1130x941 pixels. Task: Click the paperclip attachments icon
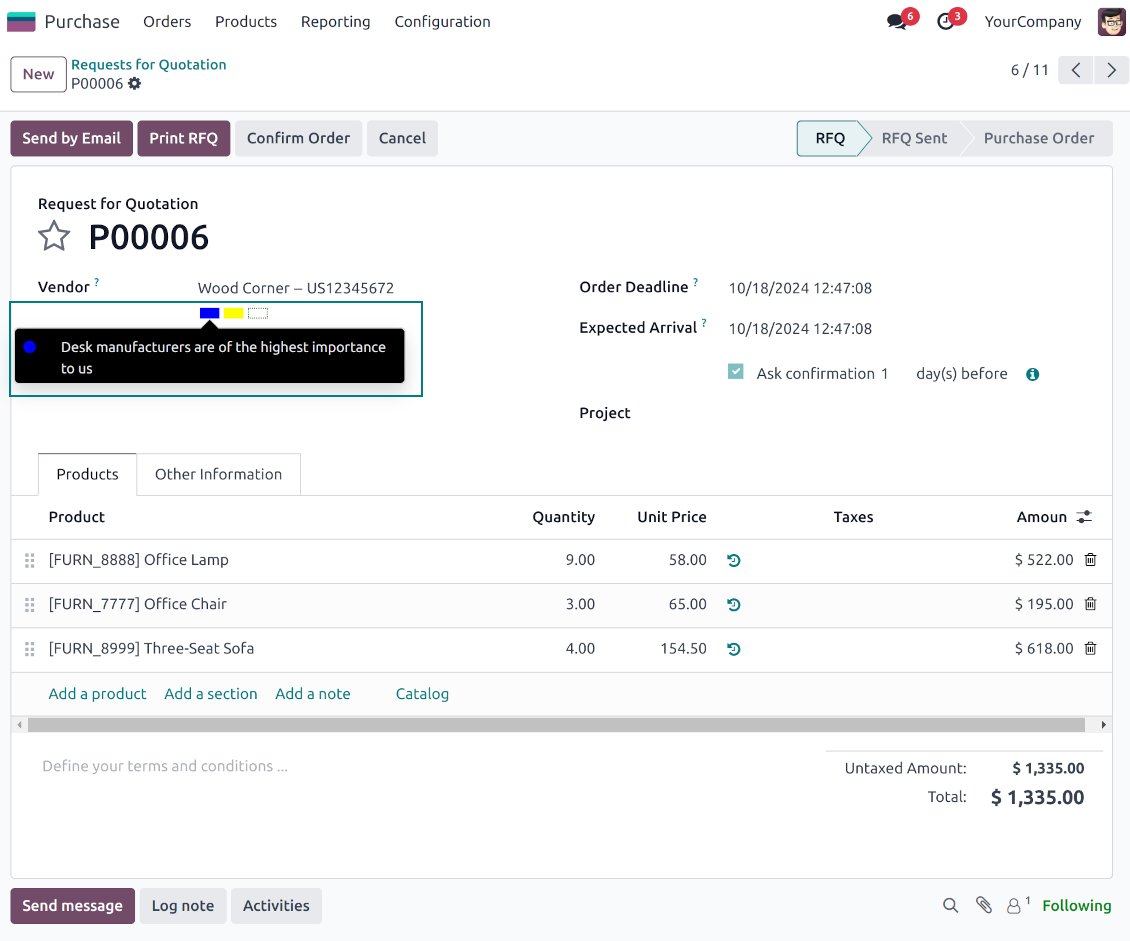[984, 905]
